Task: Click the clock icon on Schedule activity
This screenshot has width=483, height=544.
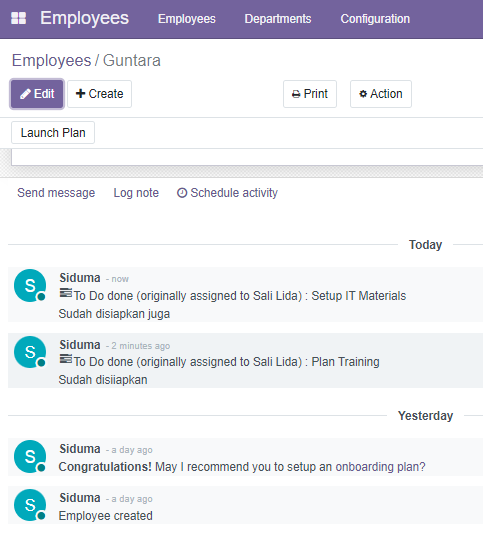Action: pos(182,193)
